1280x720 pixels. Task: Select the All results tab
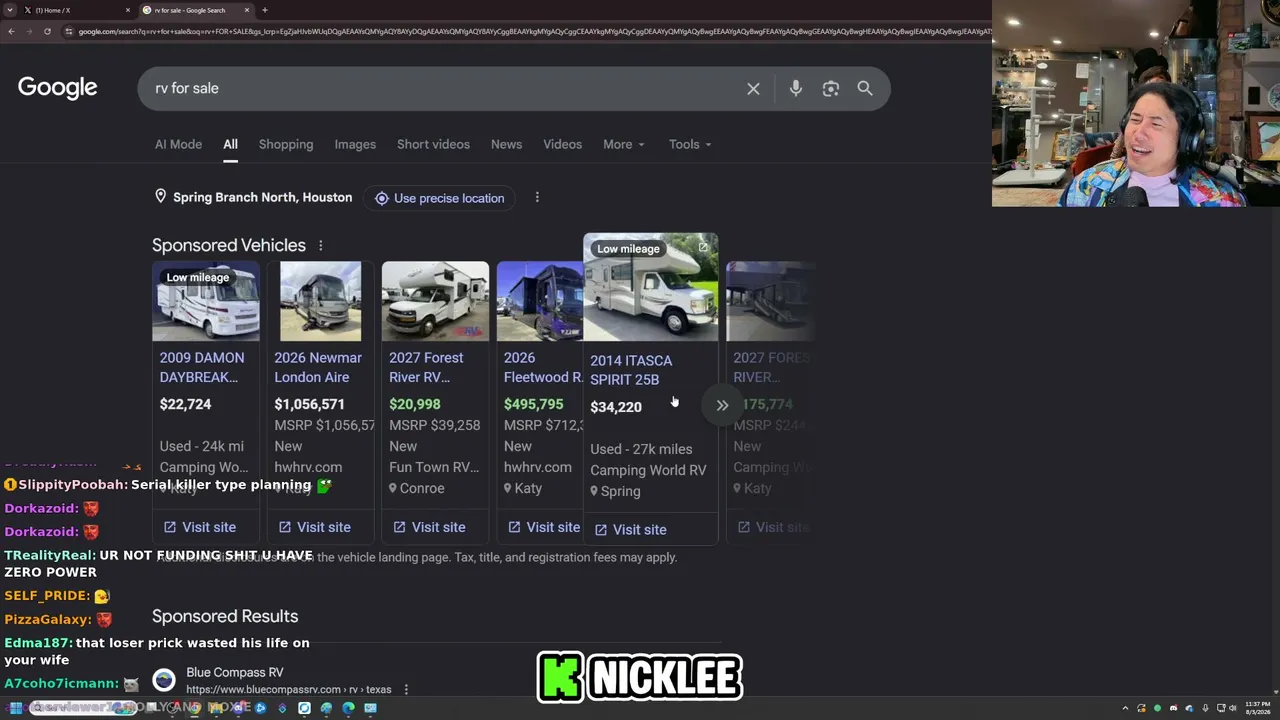click(x=230, y=144)
